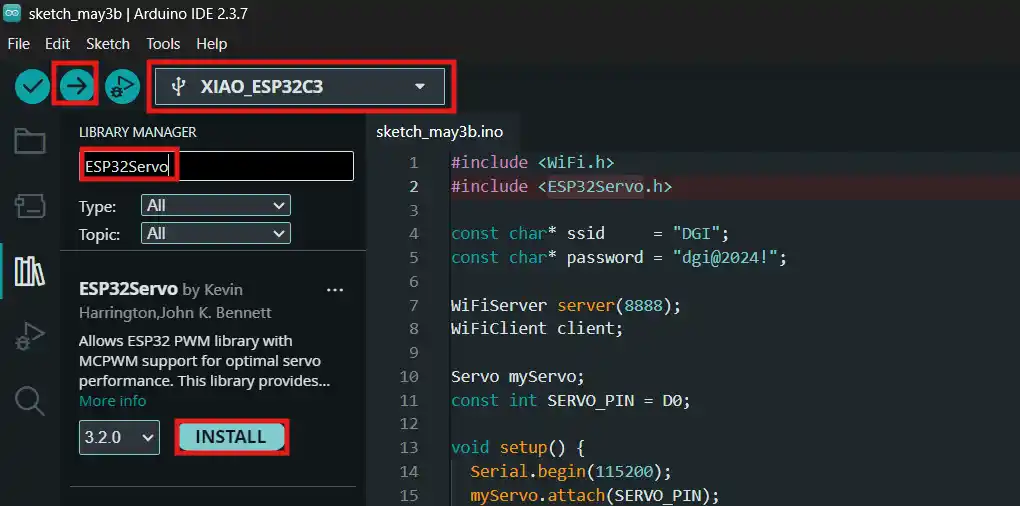Click code line with #include <WiFi.h>
The image size is (1020, 506).
(x=532, y=162)
